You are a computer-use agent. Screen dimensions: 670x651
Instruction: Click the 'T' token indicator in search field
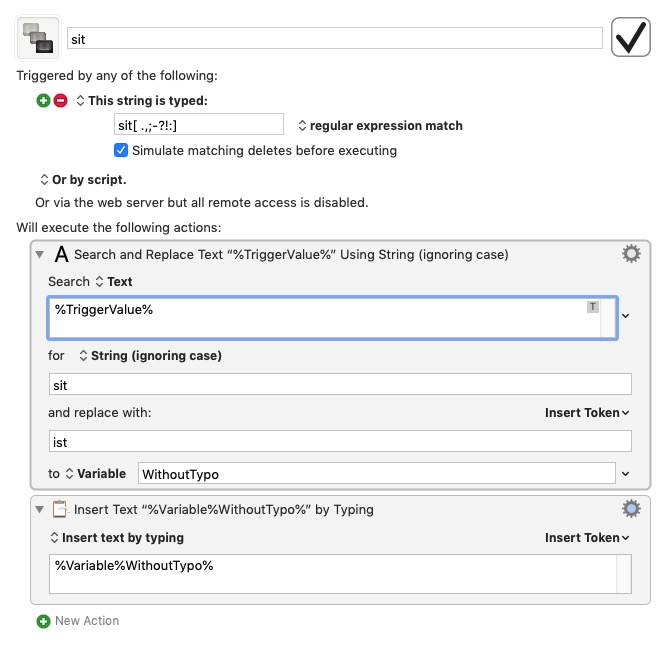pyautogui.click(x=593, y=307)
